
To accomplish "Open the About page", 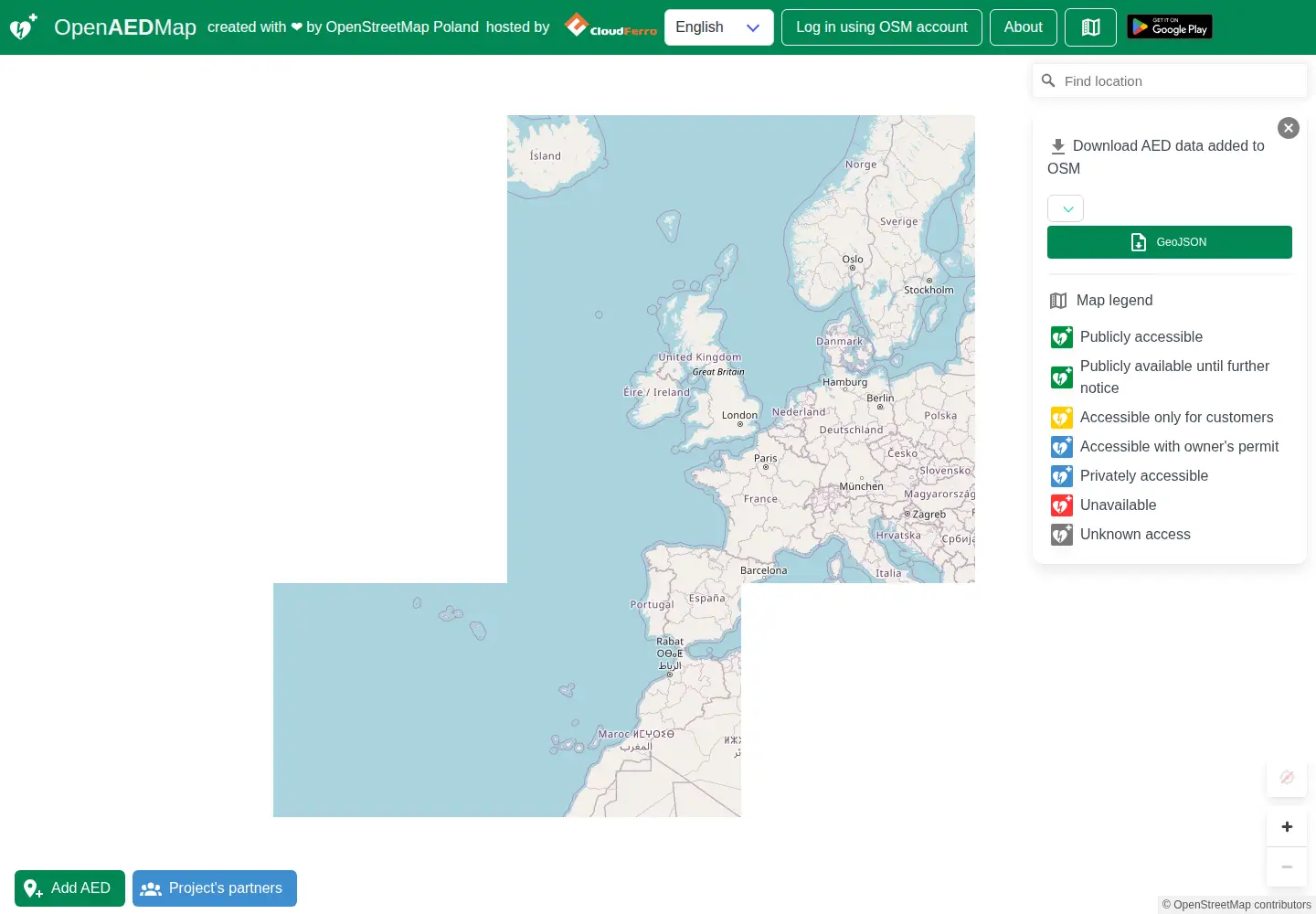I will tap(1023, 27).
